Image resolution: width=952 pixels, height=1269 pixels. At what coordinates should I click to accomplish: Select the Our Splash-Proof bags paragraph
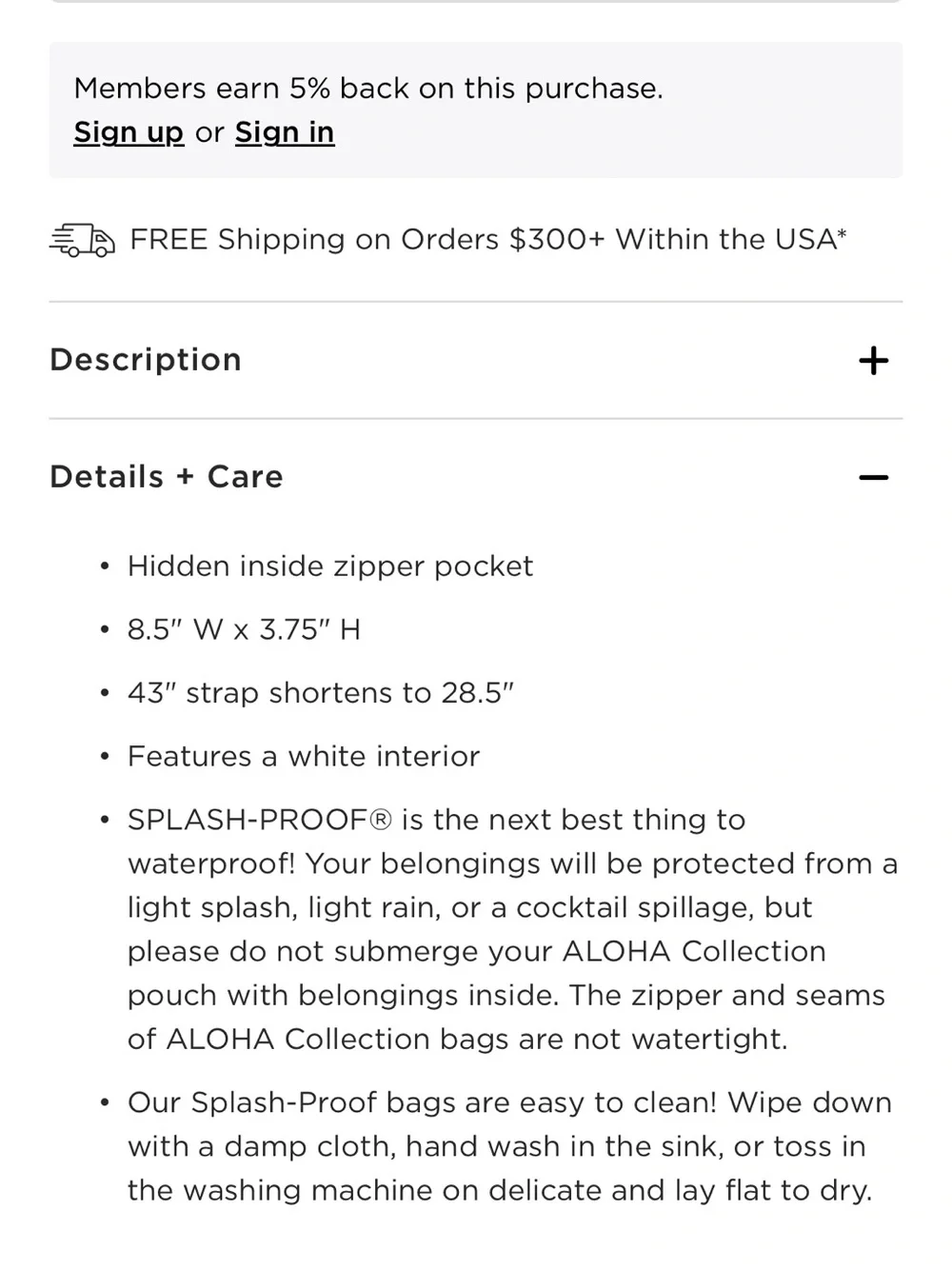[x=510, y=1146]
